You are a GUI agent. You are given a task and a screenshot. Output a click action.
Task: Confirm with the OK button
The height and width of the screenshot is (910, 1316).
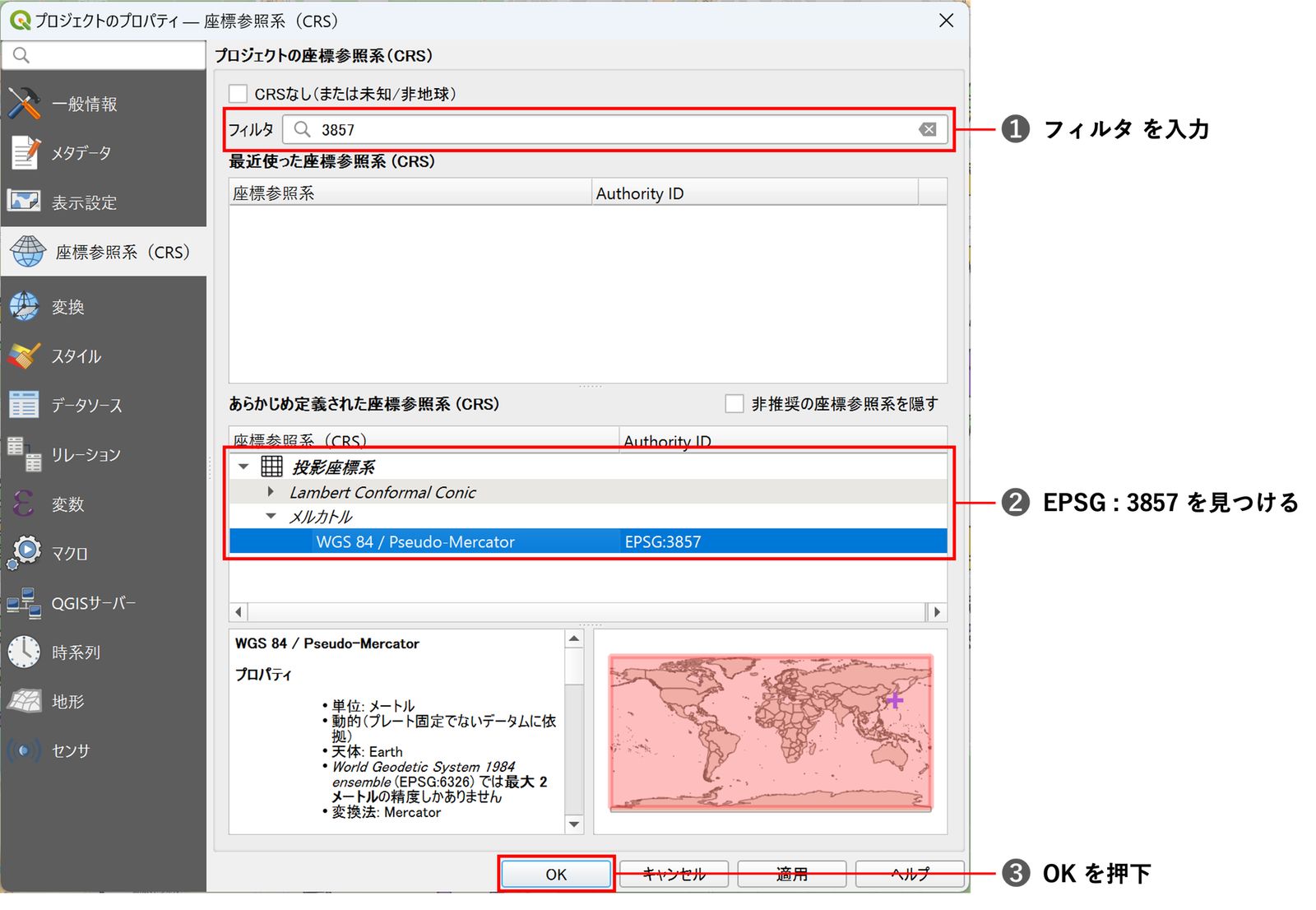point(556,874)
